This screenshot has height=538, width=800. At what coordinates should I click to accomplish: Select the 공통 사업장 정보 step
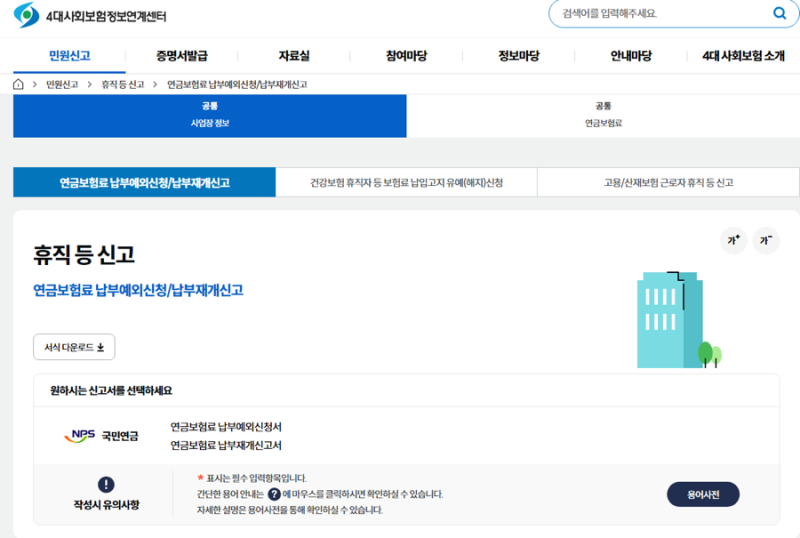coord(210,116)
